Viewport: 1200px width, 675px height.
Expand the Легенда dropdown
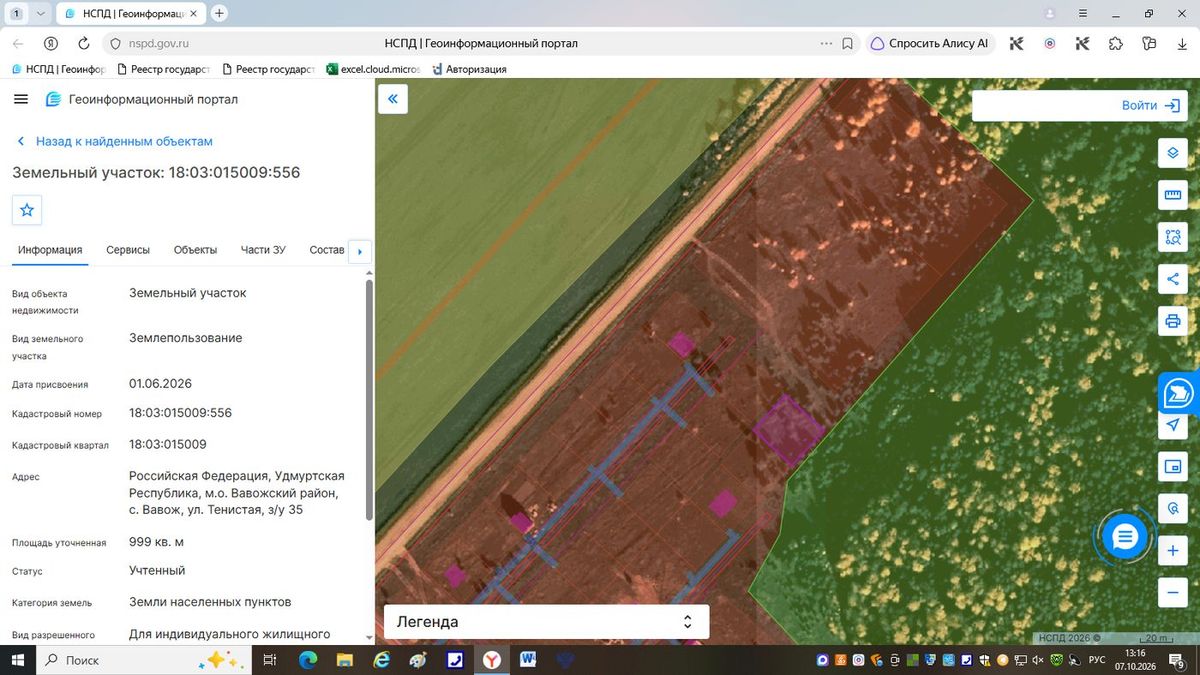(x=547, y=622)
